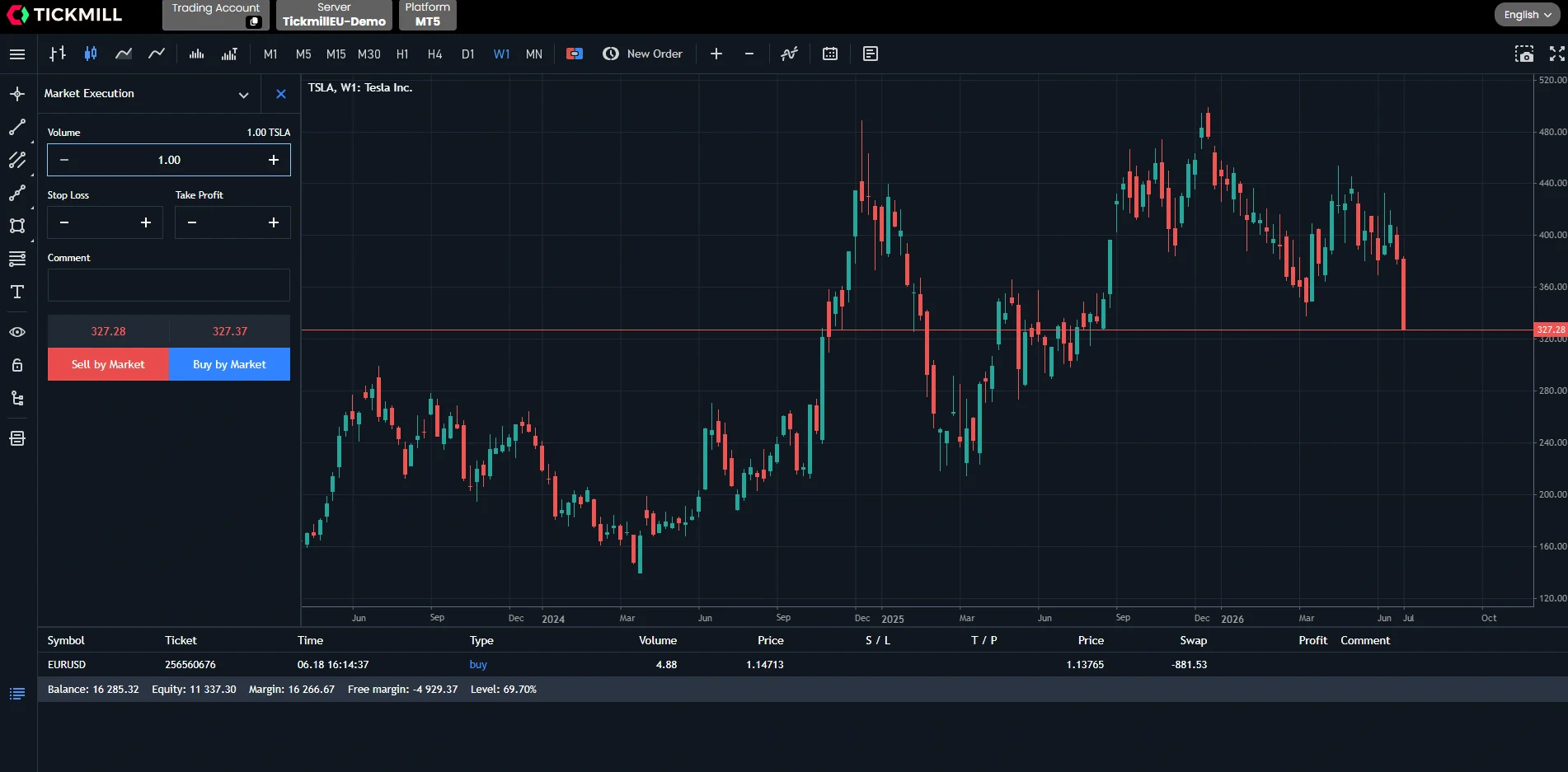Click into the Comment input field
The image size is (1568, 772).
click(x=169, y=285)
